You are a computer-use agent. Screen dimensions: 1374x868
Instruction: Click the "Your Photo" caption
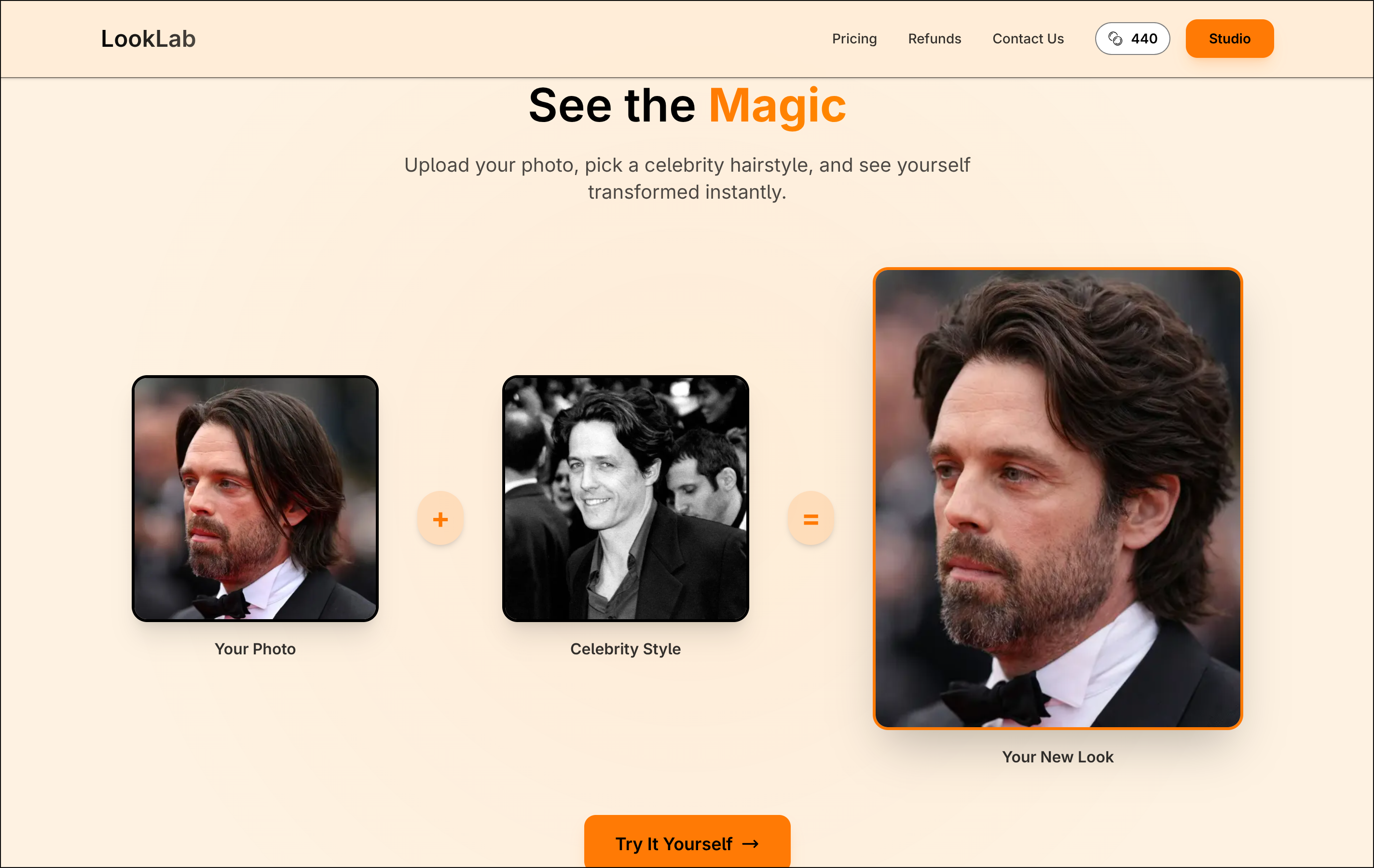(255, 649)
